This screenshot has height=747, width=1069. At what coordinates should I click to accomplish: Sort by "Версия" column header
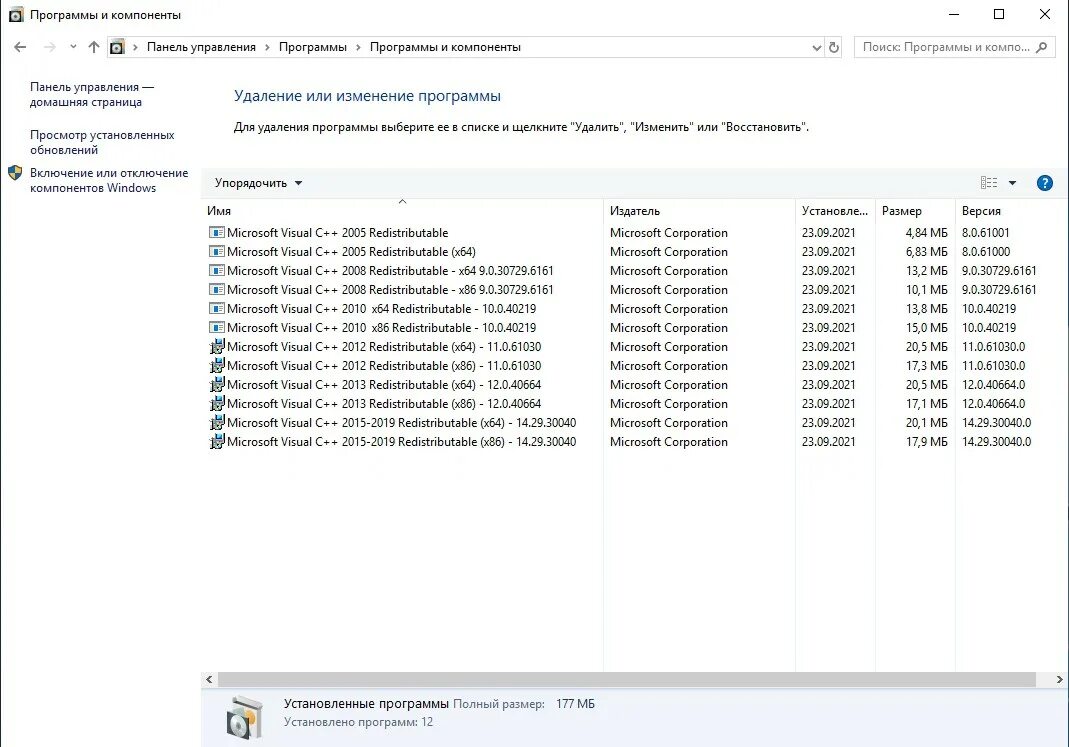(x=1011, y=211)
